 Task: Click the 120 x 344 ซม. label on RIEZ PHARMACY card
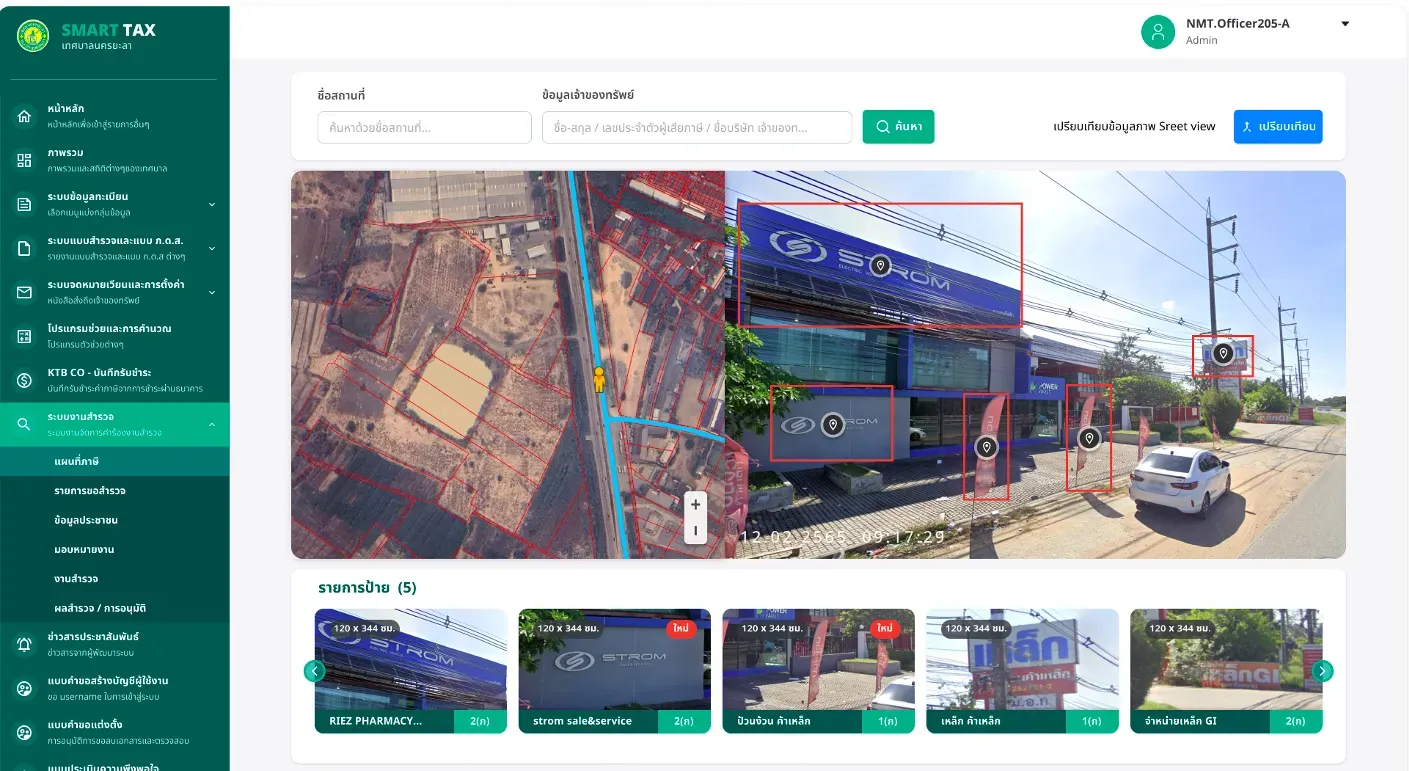[x=365, y=628]
